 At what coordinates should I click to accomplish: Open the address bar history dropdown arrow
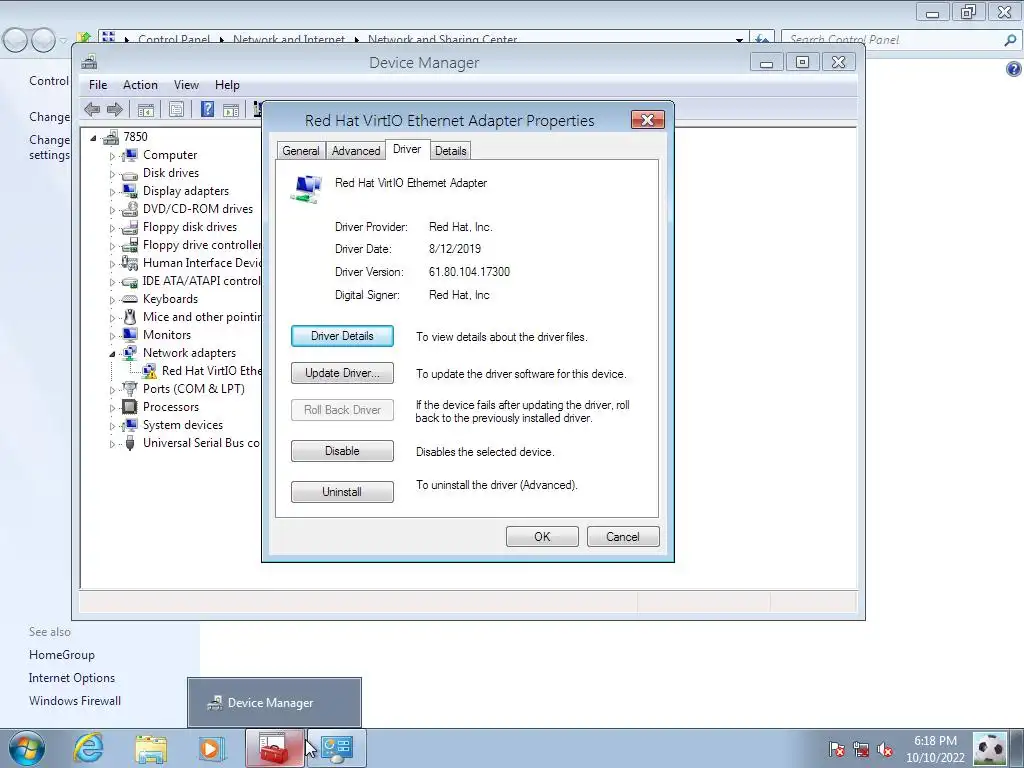pyautogui.click(x=739, y=39)
